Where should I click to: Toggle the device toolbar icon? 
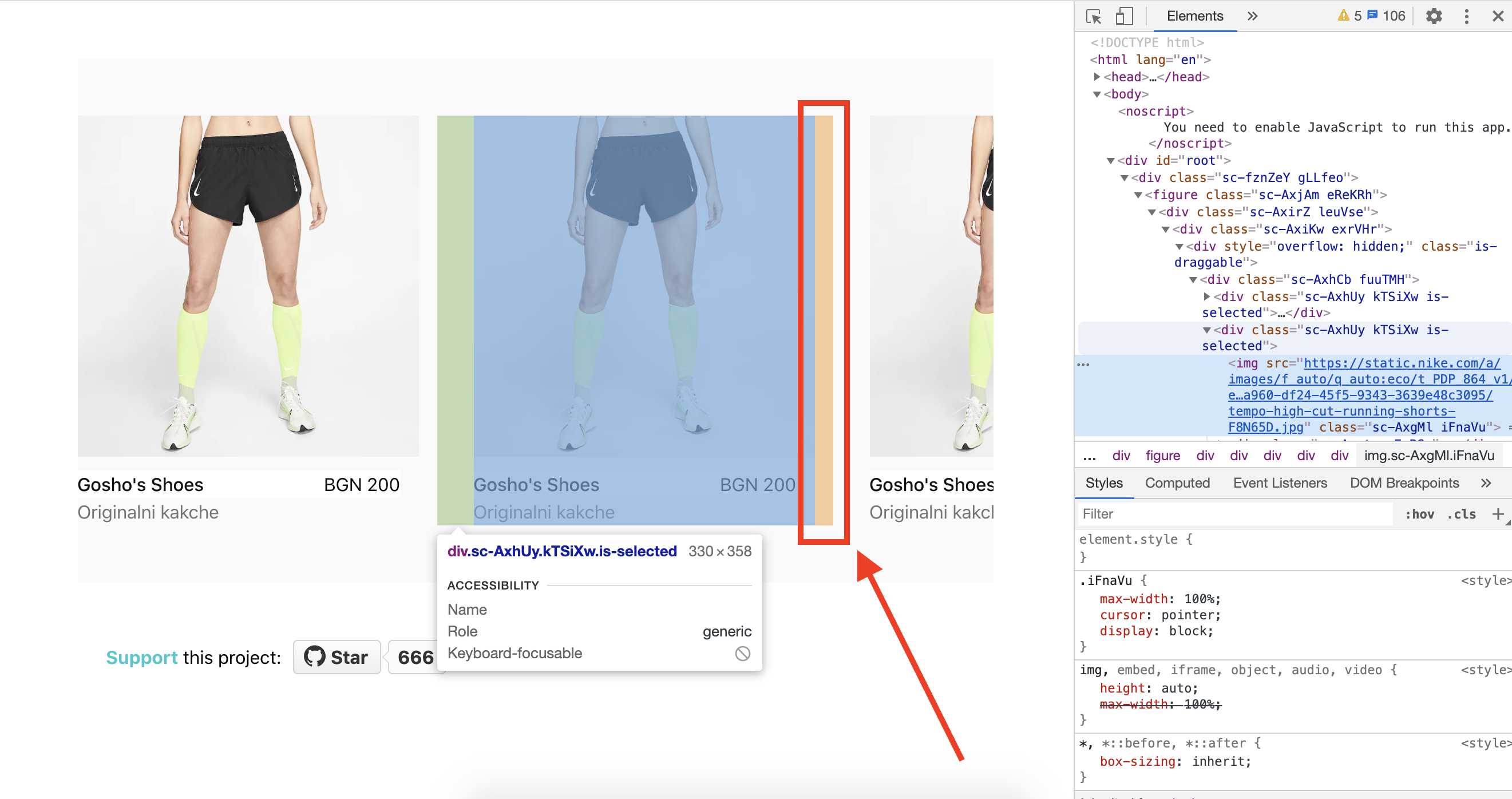[1123, 16]
